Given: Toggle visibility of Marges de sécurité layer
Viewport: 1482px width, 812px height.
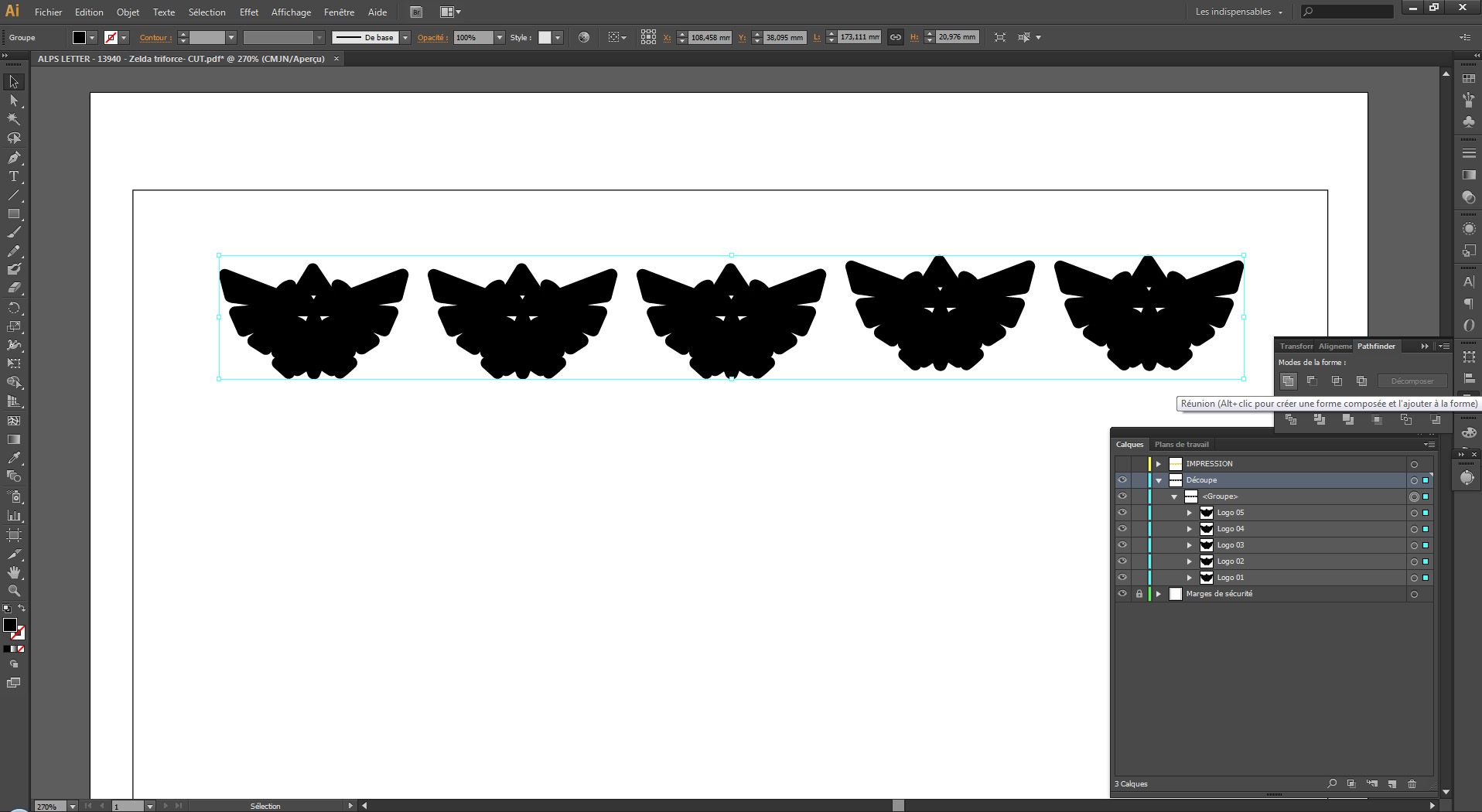Looking at the screenshot, I should pyautogui.click(x=1122, y=594).
